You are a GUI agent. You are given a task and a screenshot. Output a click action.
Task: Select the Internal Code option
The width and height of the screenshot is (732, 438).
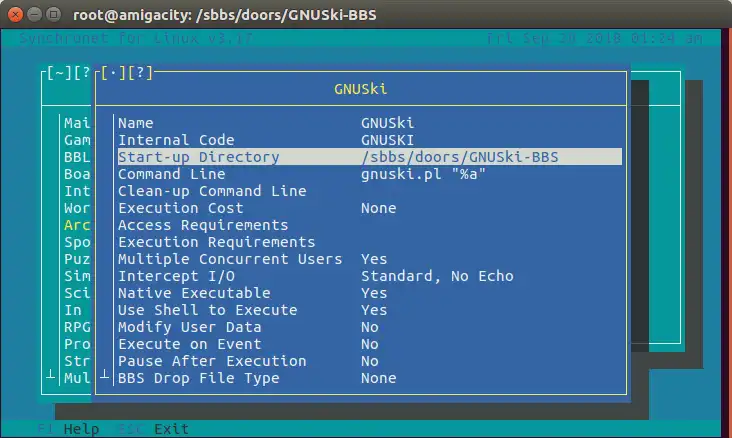click(x=369, y=140)
